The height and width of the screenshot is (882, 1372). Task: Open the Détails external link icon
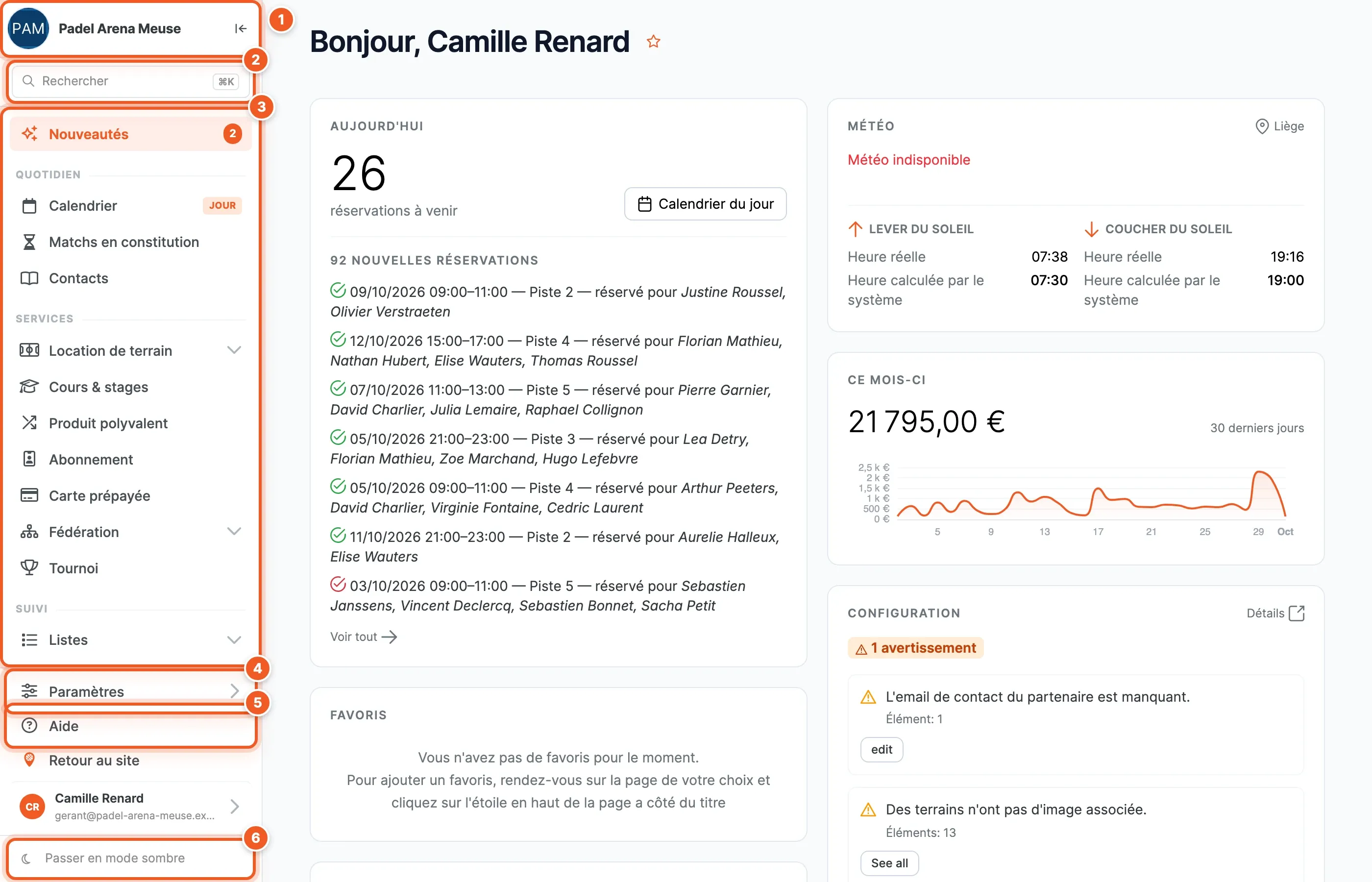pos(1297,613)
